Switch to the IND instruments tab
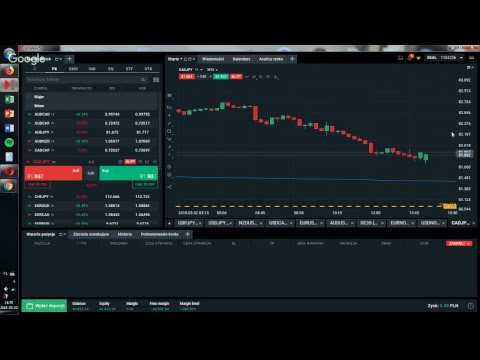The image size is (480, 360). [92, 69]
